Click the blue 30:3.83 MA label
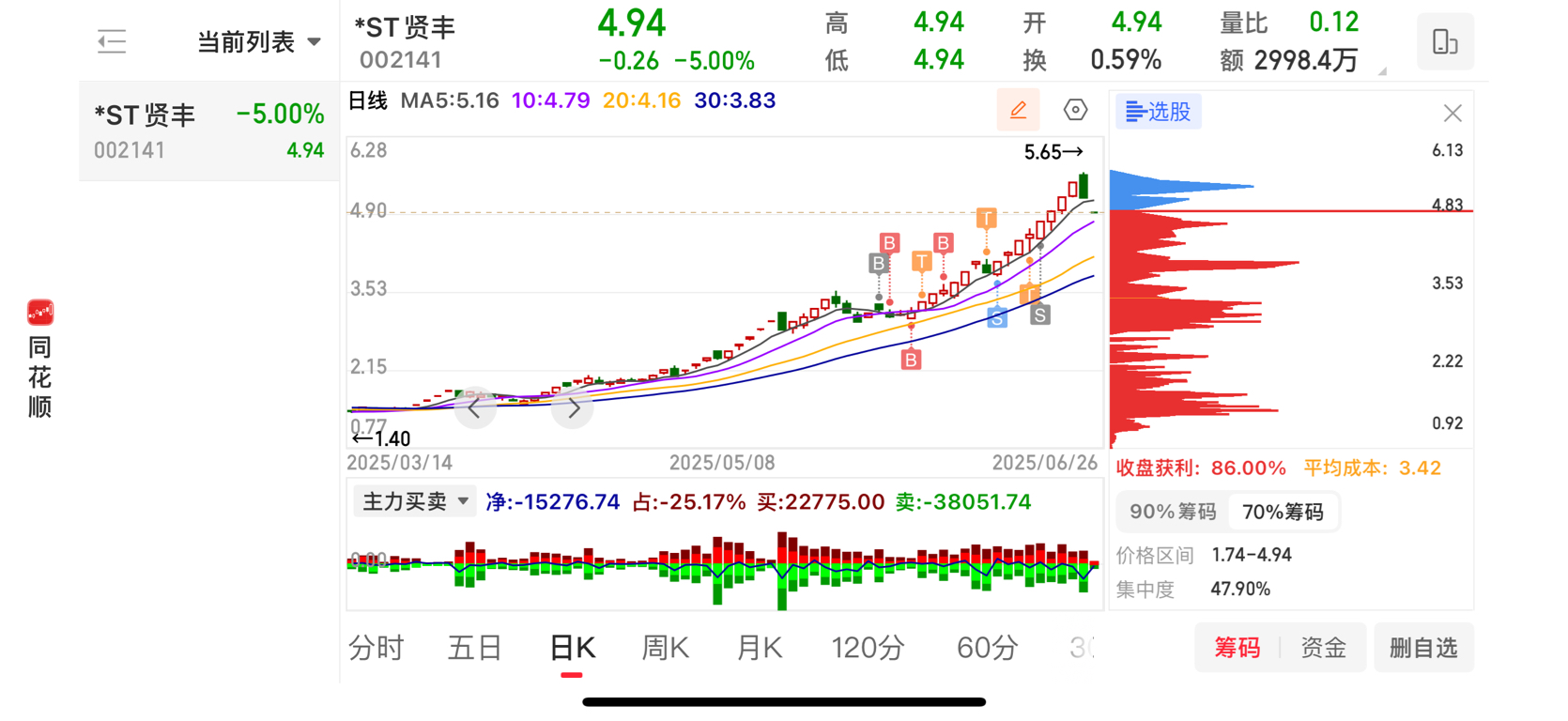The width and height of the screenshot is (1568, 721). pyautogui.click(x=735, y=100)
